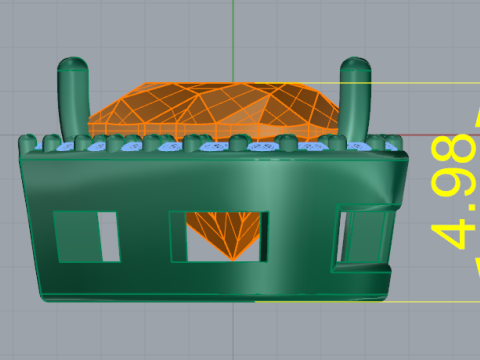Image resolution: width=480 pixels, height=360 pixels.
Task: Select the recessed cutout on right side
Action: [x=366, y=238]
